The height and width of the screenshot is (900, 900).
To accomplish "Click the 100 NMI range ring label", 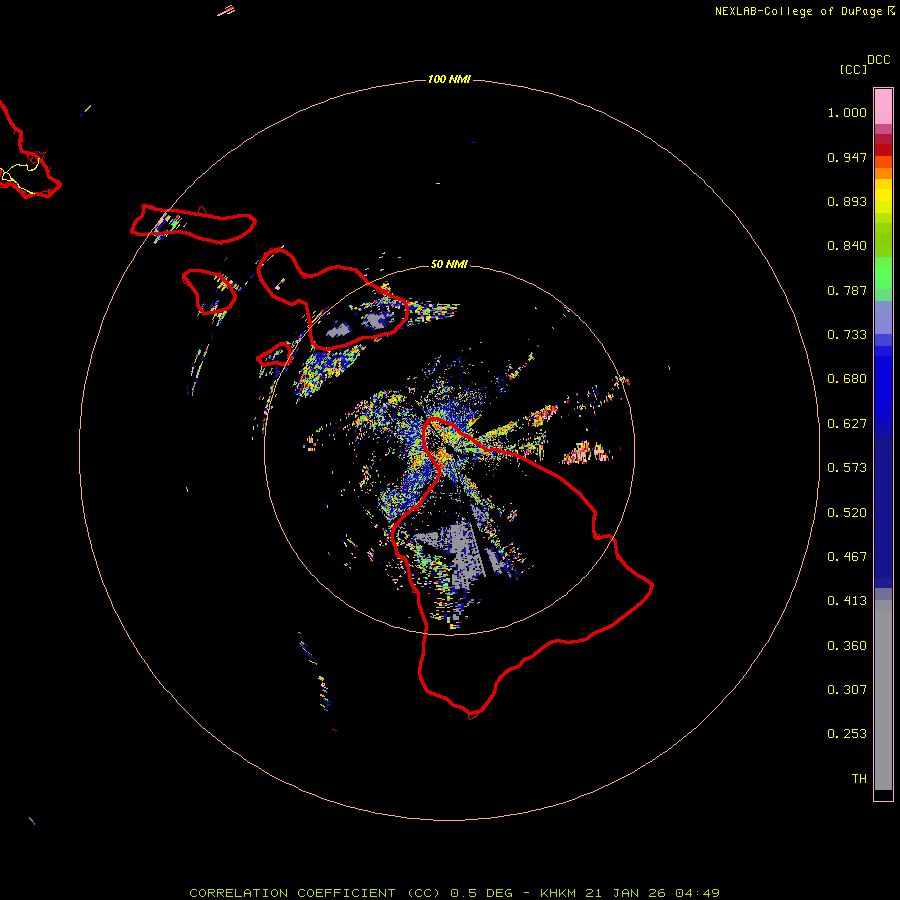I will pos(449,79).
